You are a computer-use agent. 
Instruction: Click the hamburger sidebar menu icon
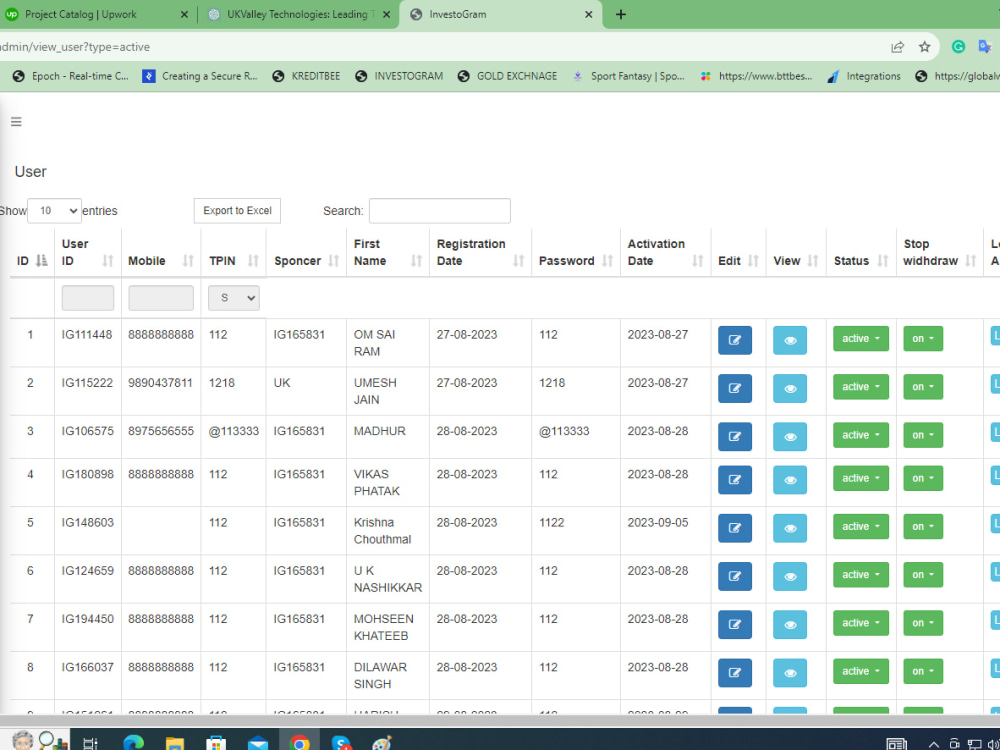[x=16, y=121]
